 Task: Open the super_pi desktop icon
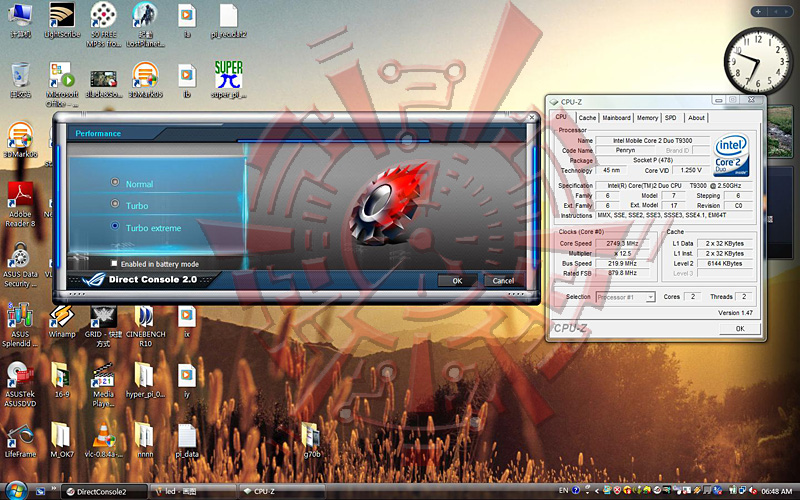228,80
